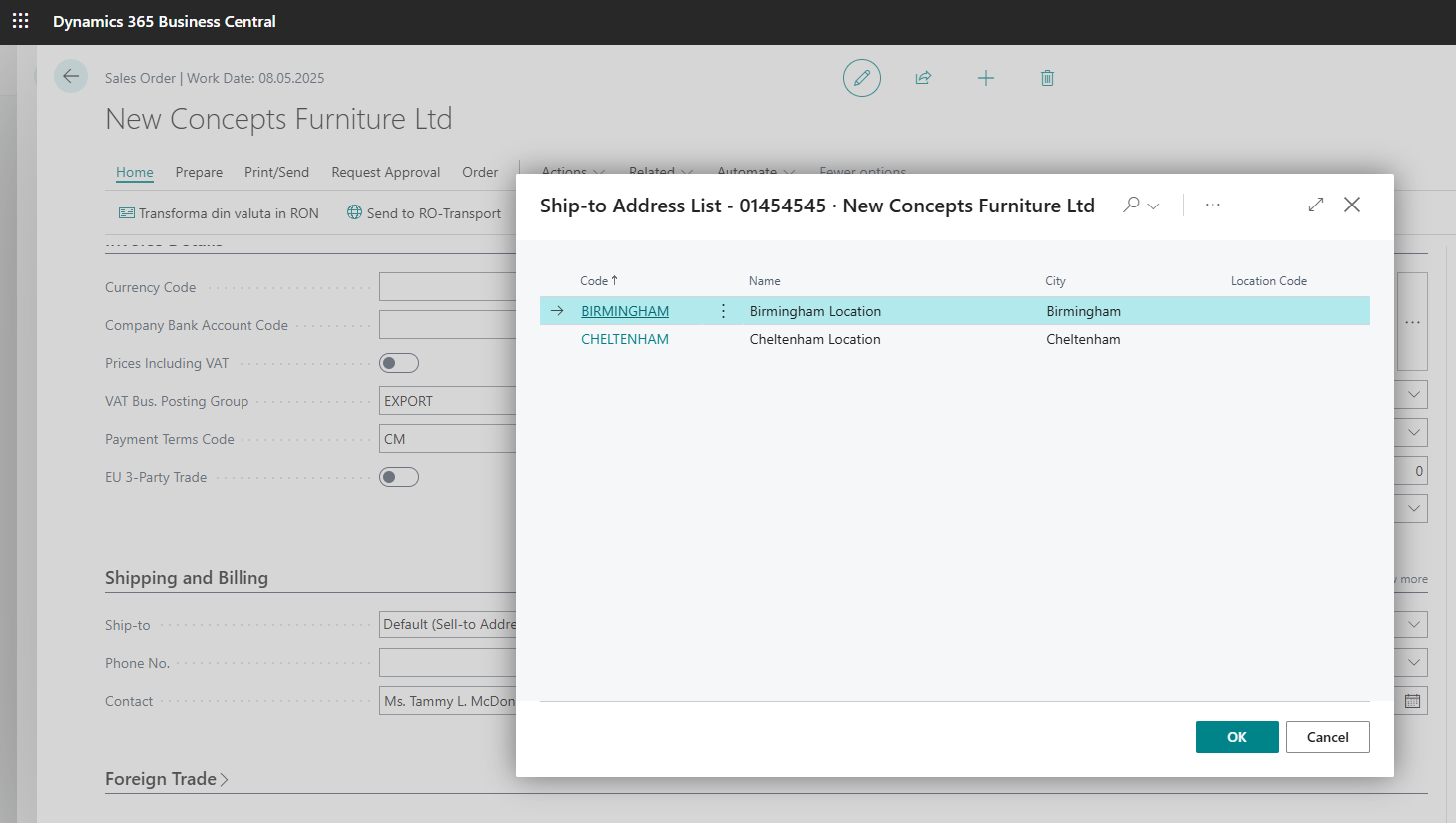Click Dynamics 365 Business Central title

165,21
